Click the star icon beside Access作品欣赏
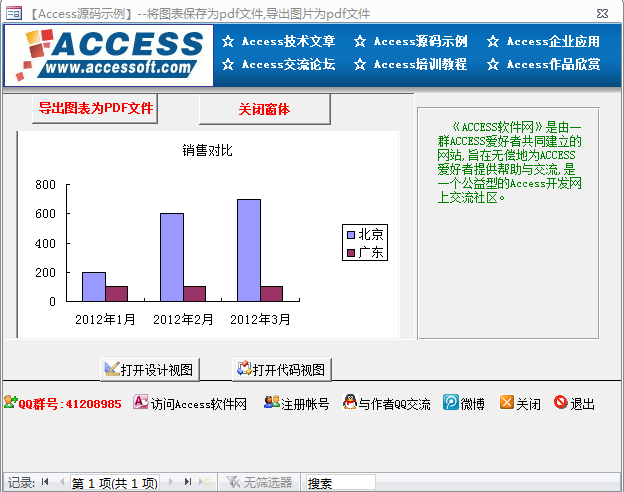 point(493,64)
